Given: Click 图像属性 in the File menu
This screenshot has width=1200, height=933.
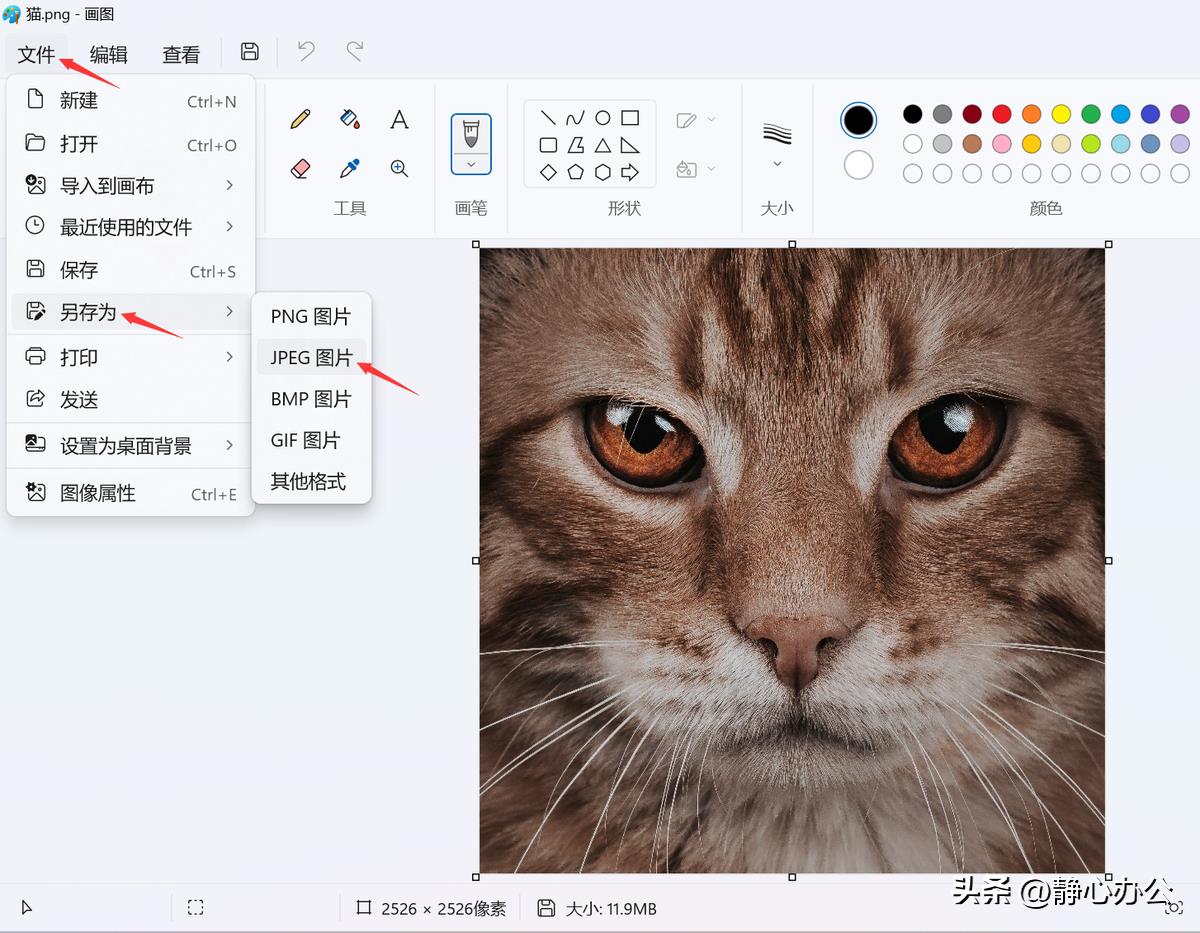Looking at the screenshot, I should [97, 493].
